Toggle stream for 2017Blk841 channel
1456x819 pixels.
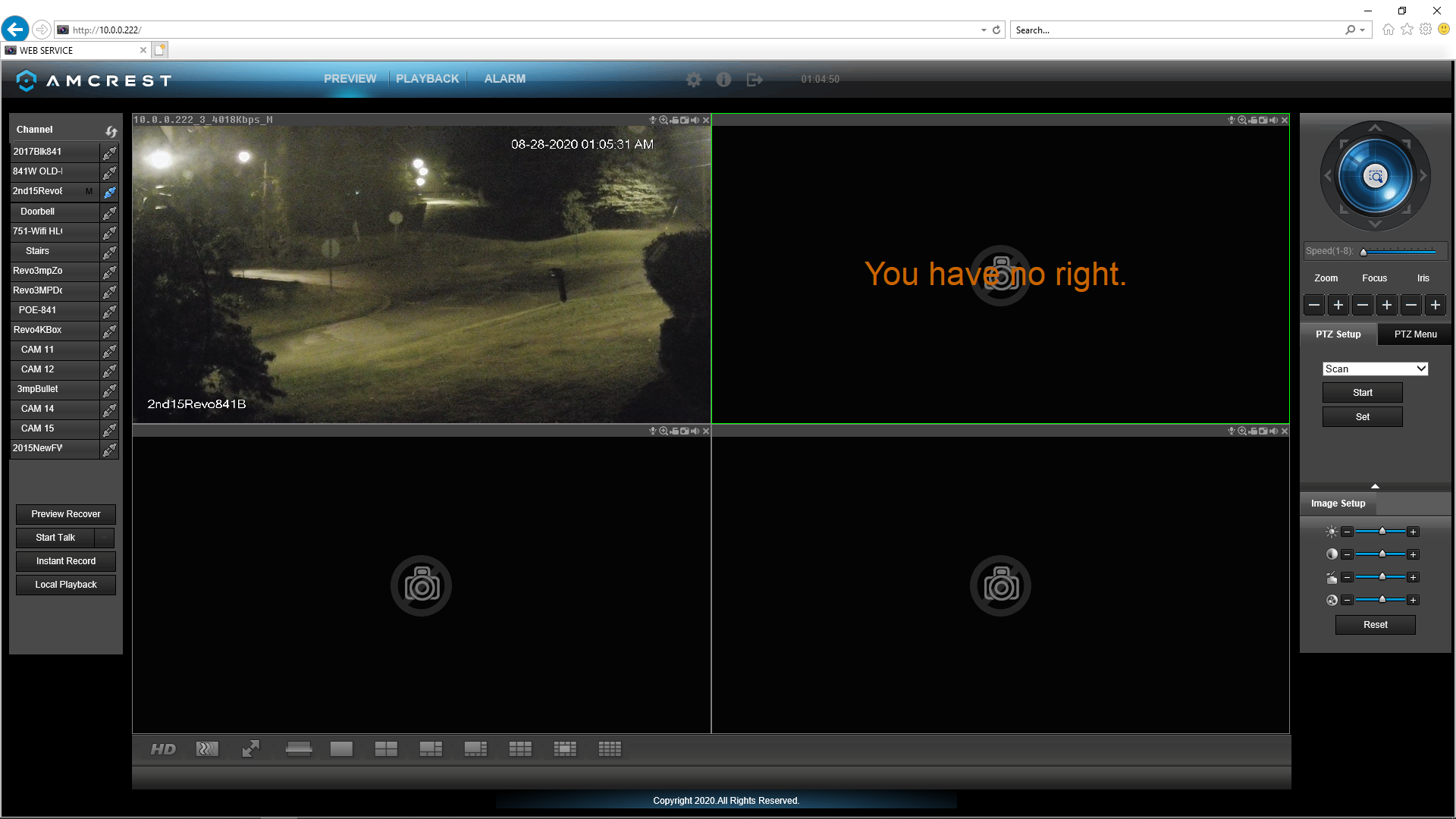coord(110,152)
